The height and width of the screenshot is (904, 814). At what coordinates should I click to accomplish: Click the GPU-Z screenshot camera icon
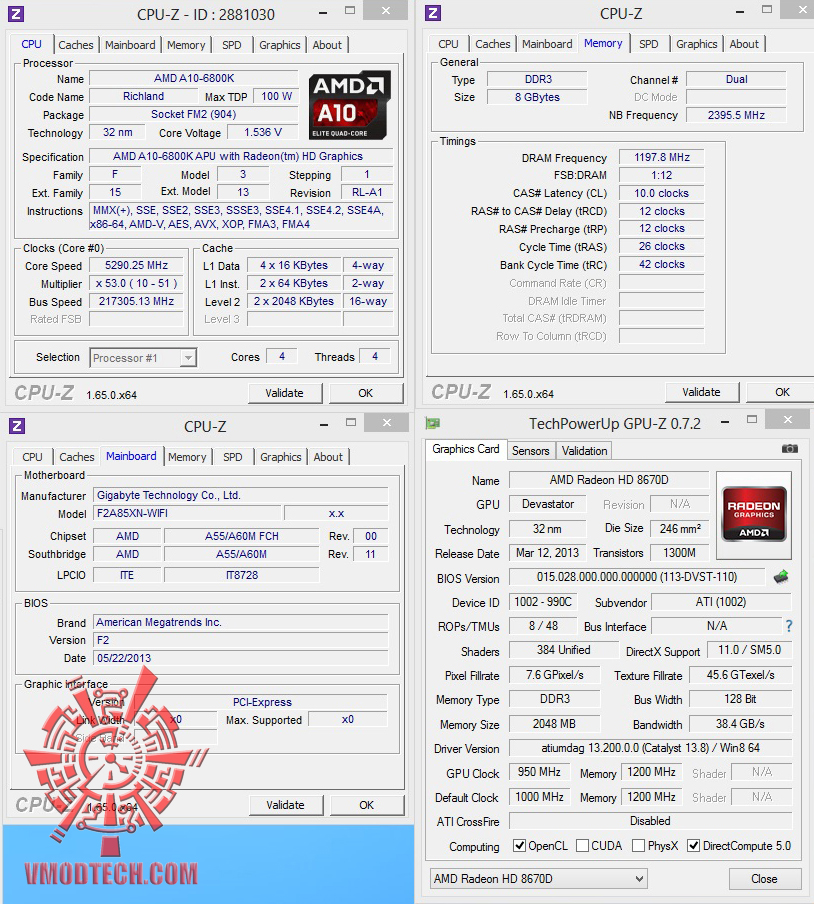tap(789, 449)
